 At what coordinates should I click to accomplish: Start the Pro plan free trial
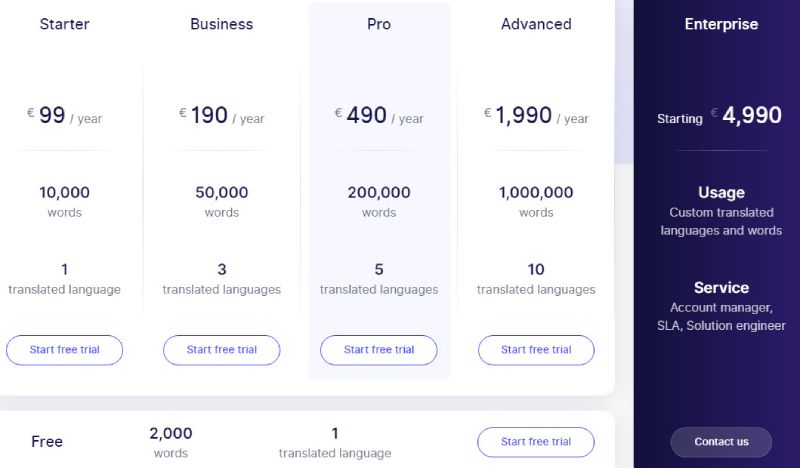(379, 350)
